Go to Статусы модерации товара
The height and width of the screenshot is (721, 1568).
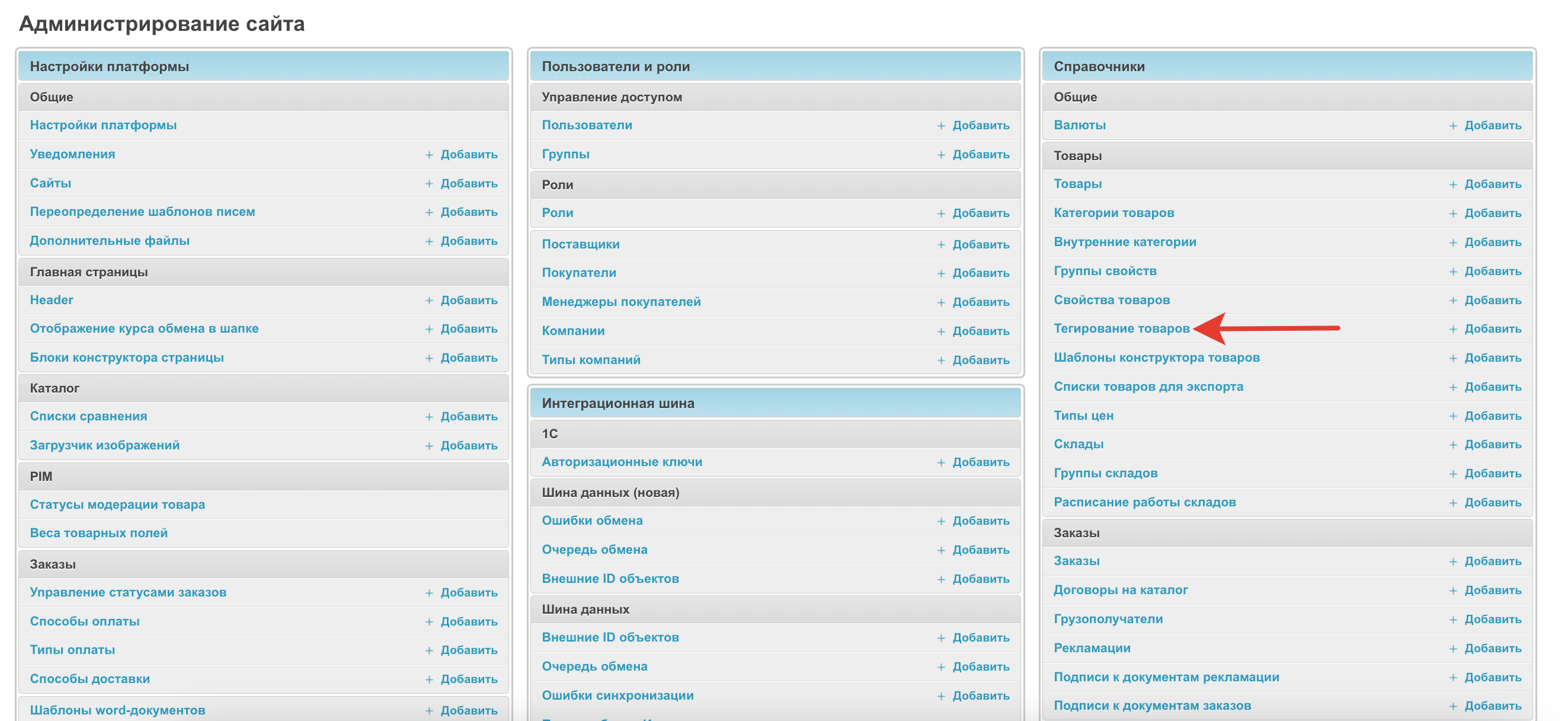(x=117, y=505)
